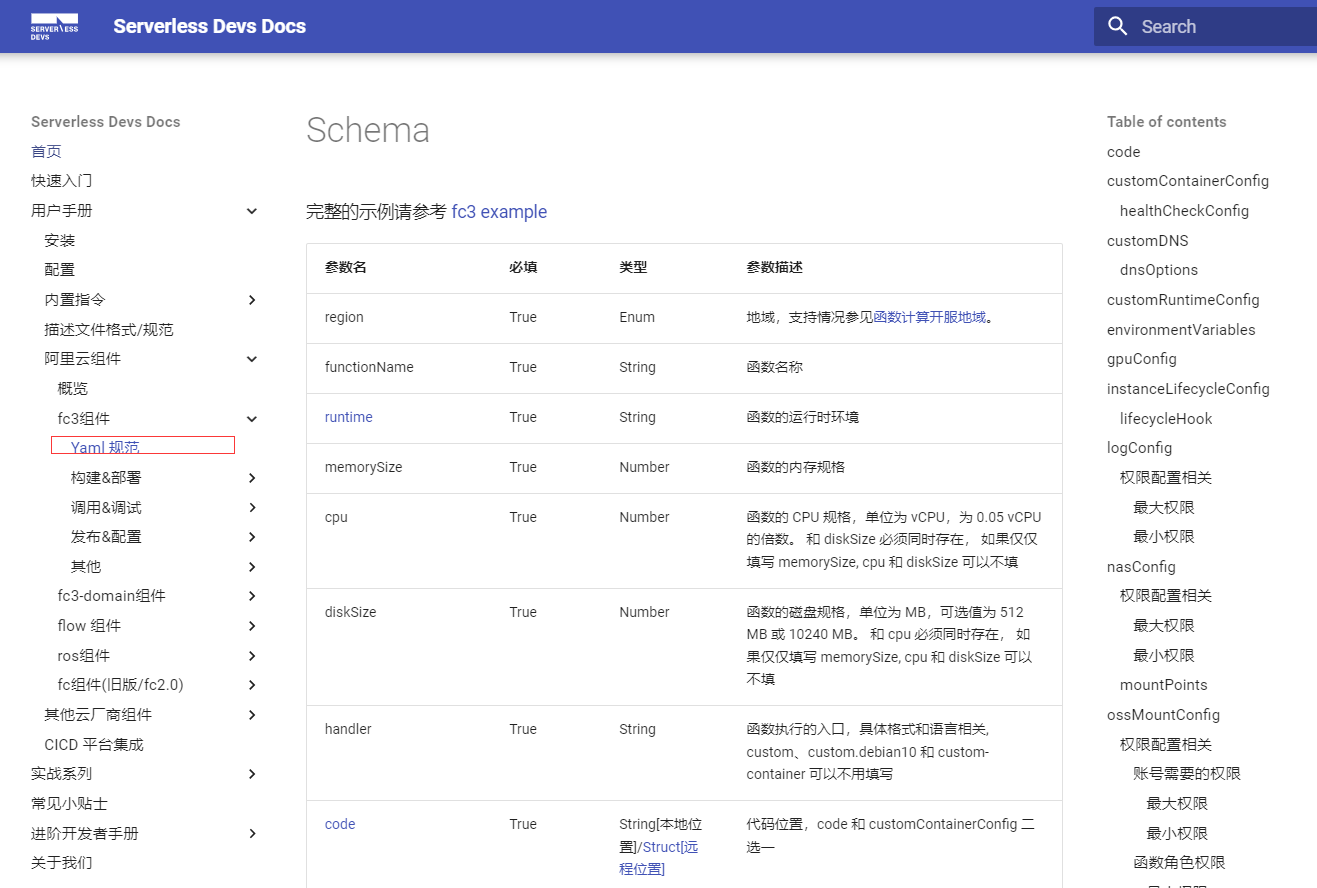Expand the 发布&配置 chevron
This screenshot has width=1317, height=888.
click(x=252, y=537)
